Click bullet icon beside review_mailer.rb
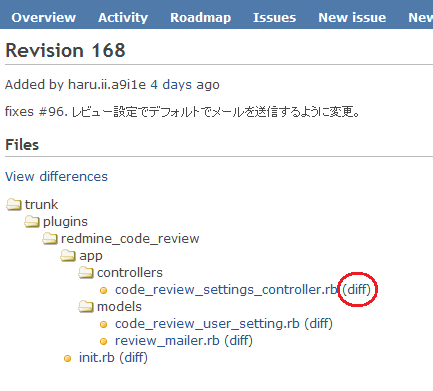Screen dimensions: 433x391 tap(104, 341)
